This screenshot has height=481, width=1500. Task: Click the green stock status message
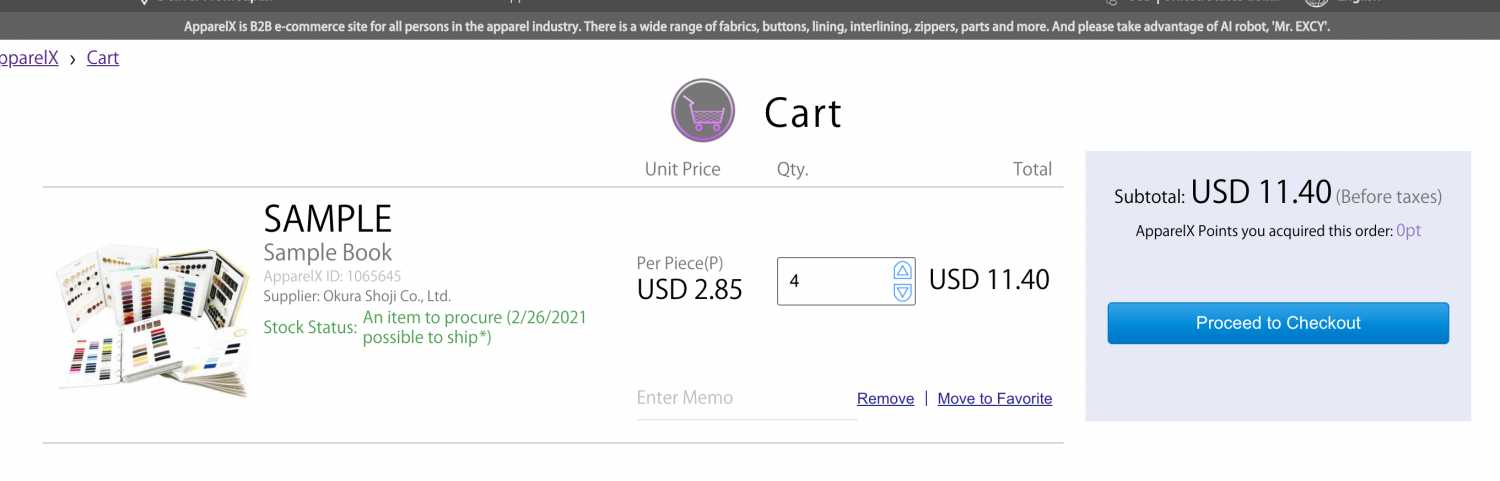[474, 327]
